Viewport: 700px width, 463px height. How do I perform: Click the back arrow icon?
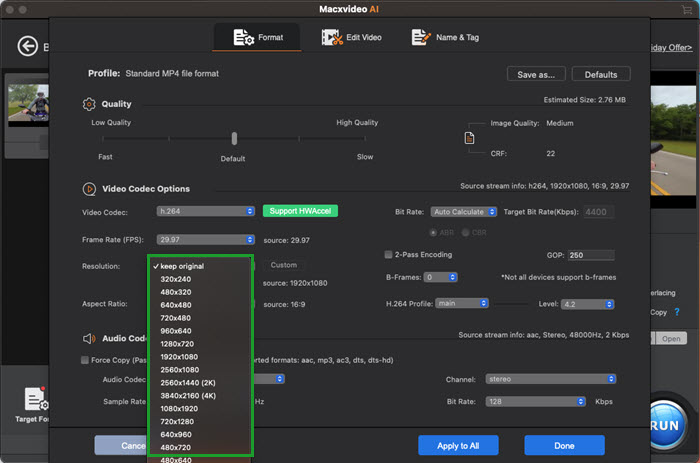click(x=28, y=46)
